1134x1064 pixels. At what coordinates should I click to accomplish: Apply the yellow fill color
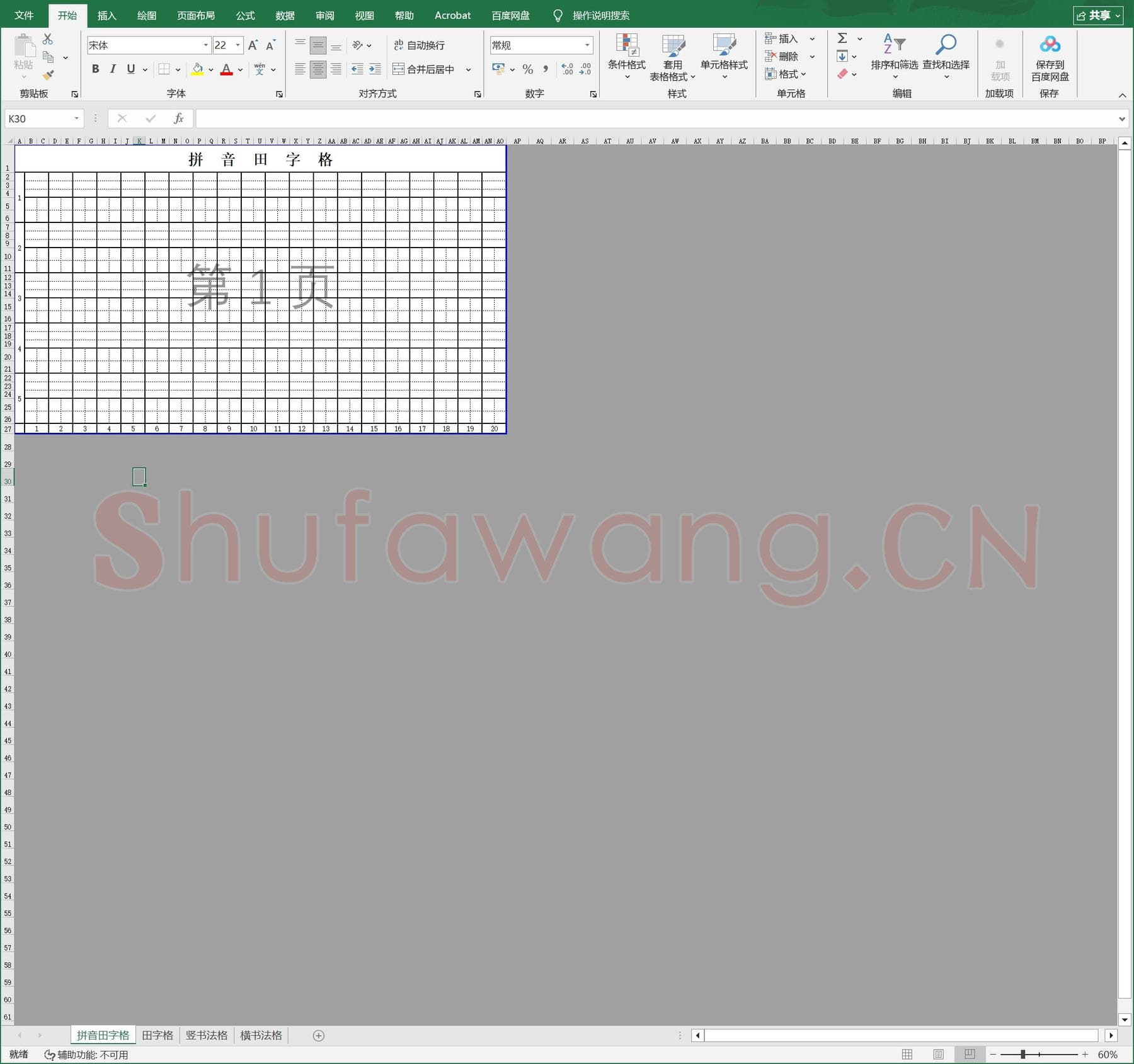tap(197, 69)
